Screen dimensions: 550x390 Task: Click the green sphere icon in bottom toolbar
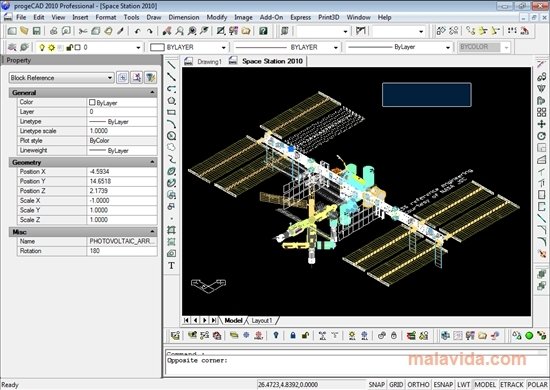(529, 335)
